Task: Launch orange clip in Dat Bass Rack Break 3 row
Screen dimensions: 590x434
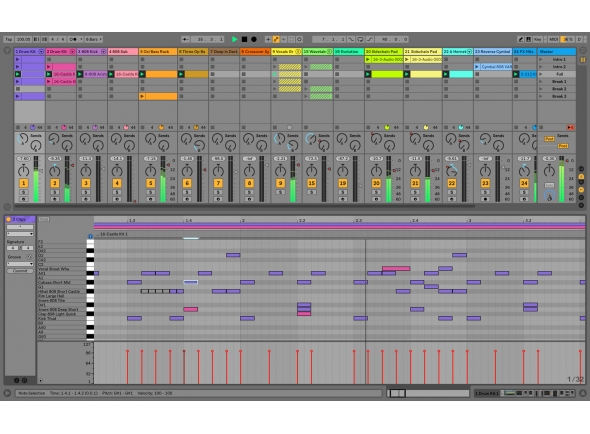Action: 142,96
